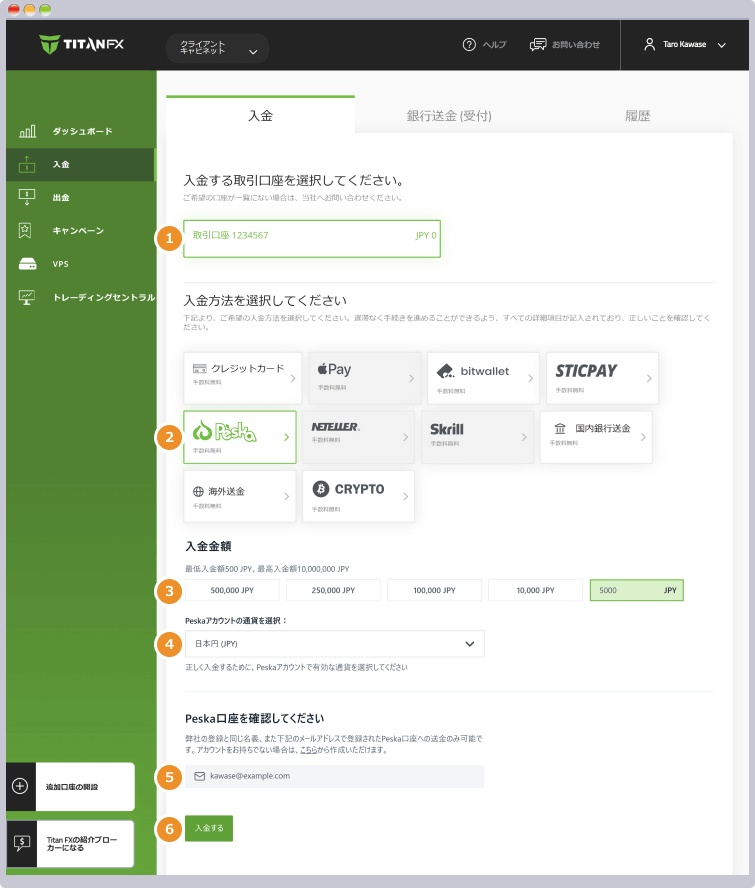Click the overseas transfer globe icon
Screen dimensions: 755x888
tap(198, 492)
